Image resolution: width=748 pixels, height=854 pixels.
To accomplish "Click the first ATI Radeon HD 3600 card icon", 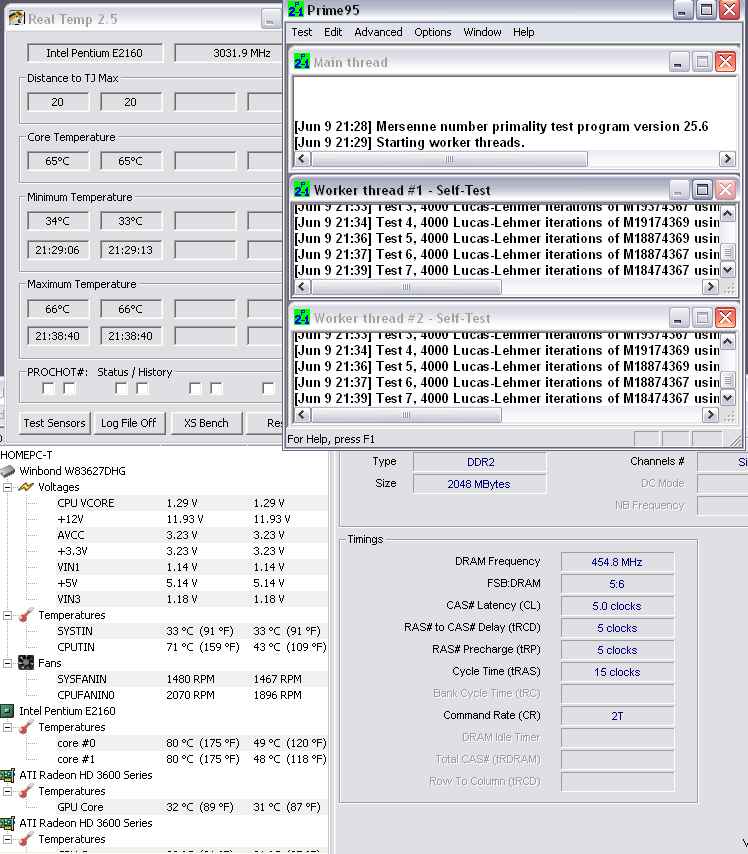I will point(7,775).
